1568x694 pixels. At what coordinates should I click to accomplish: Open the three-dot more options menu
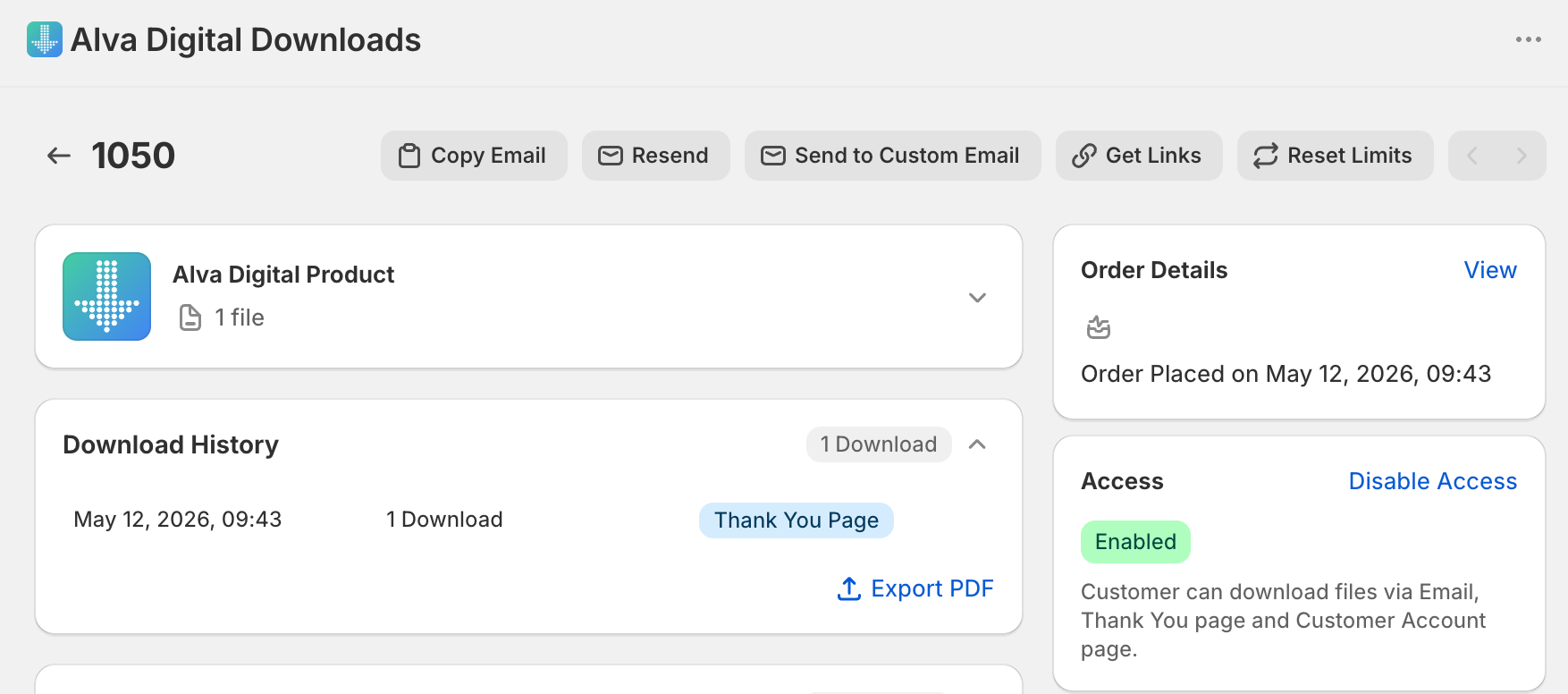pos(1529,39)
